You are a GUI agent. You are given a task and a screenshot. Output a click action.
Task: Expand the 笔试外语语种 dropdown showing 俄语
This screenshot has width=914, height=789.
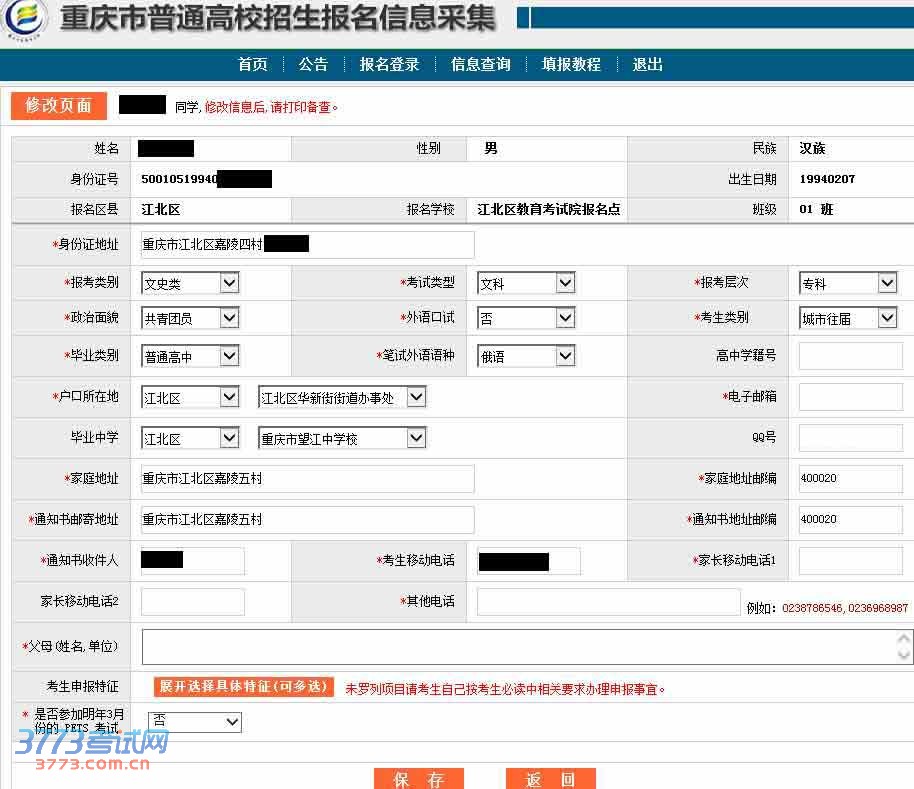526,355
